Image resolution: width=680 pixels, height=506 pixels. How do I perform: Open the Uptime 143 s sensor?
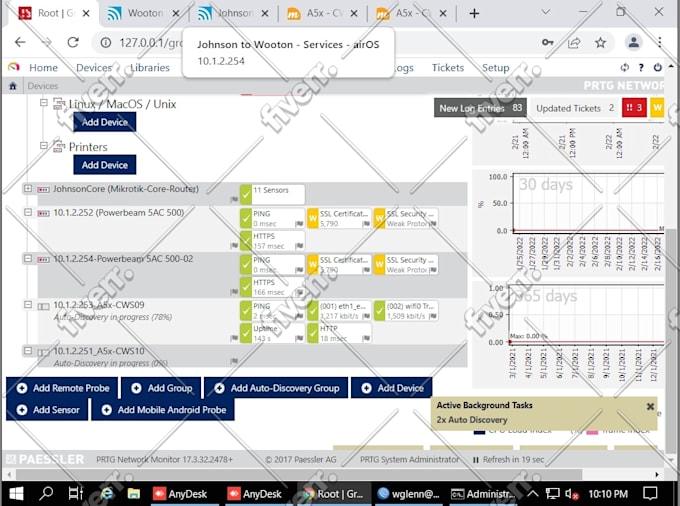[x=272, y=333]
